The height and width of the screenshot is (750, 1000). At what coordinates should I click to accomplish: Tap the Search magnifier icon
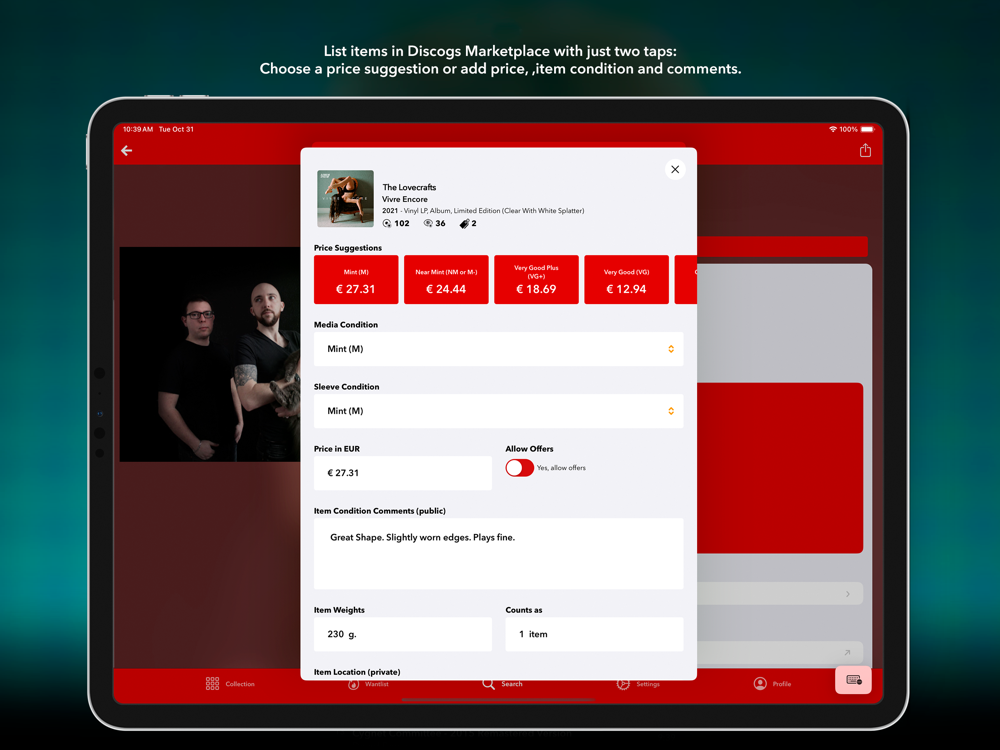pyautogui.click(x=489, y=684)
